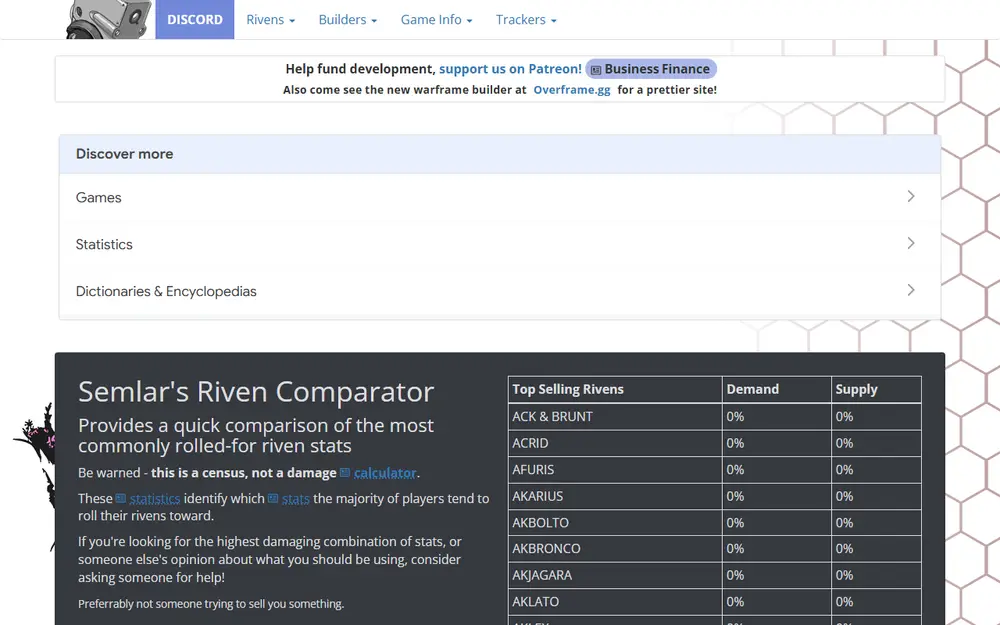Open the Rivens dropdown menu
The width and height of the screenshot is (1000, 625).
click(x=270, y=20)
